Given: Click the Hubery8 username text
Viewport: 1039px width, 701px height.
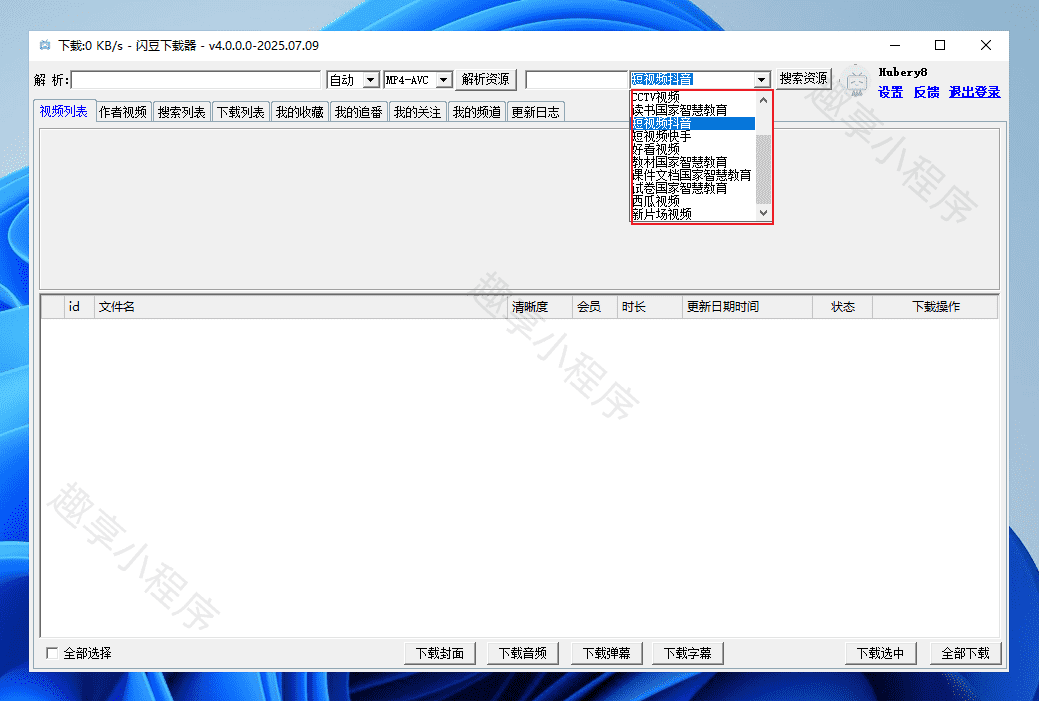Looking at the screenshot, I should click(902, 72).
